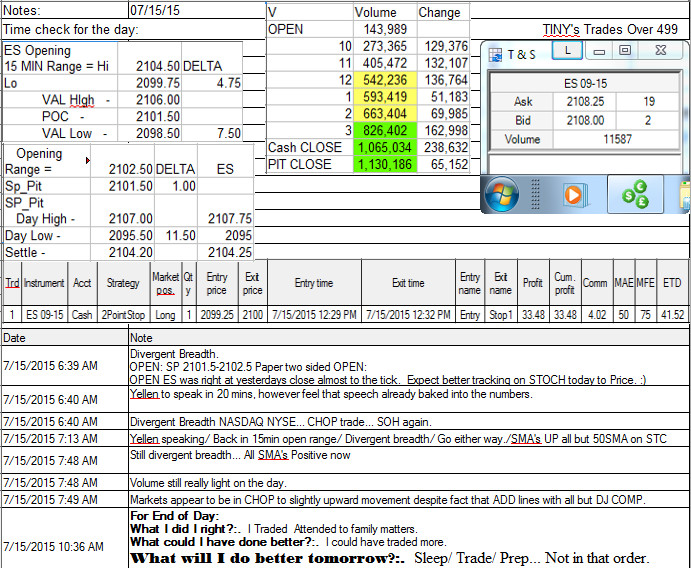Select entry price cell 2099.25
Image resolution: width=691 pixels, height=568 pixels.
click(217, 315)
